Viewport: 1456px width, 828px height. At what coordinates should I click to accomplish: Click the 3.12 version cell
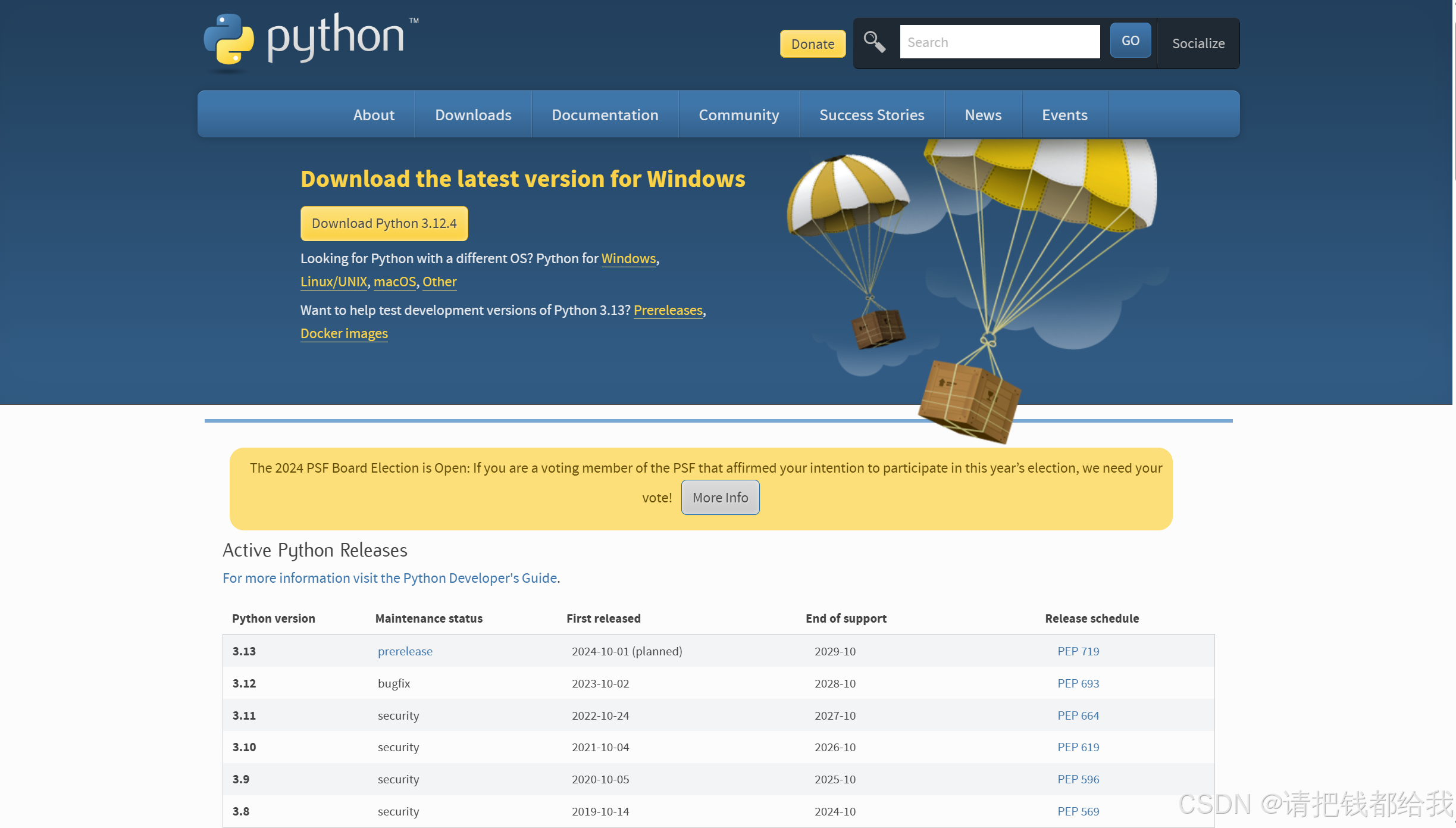(244, 683)
